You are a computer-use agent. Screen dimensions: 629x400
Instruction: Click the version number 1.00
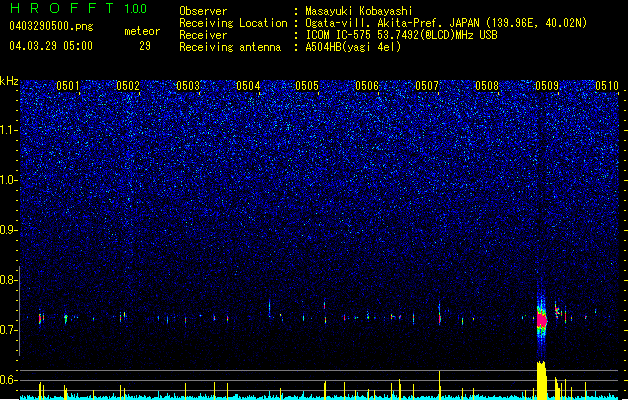pyautogui.click(x=136, y=9)
